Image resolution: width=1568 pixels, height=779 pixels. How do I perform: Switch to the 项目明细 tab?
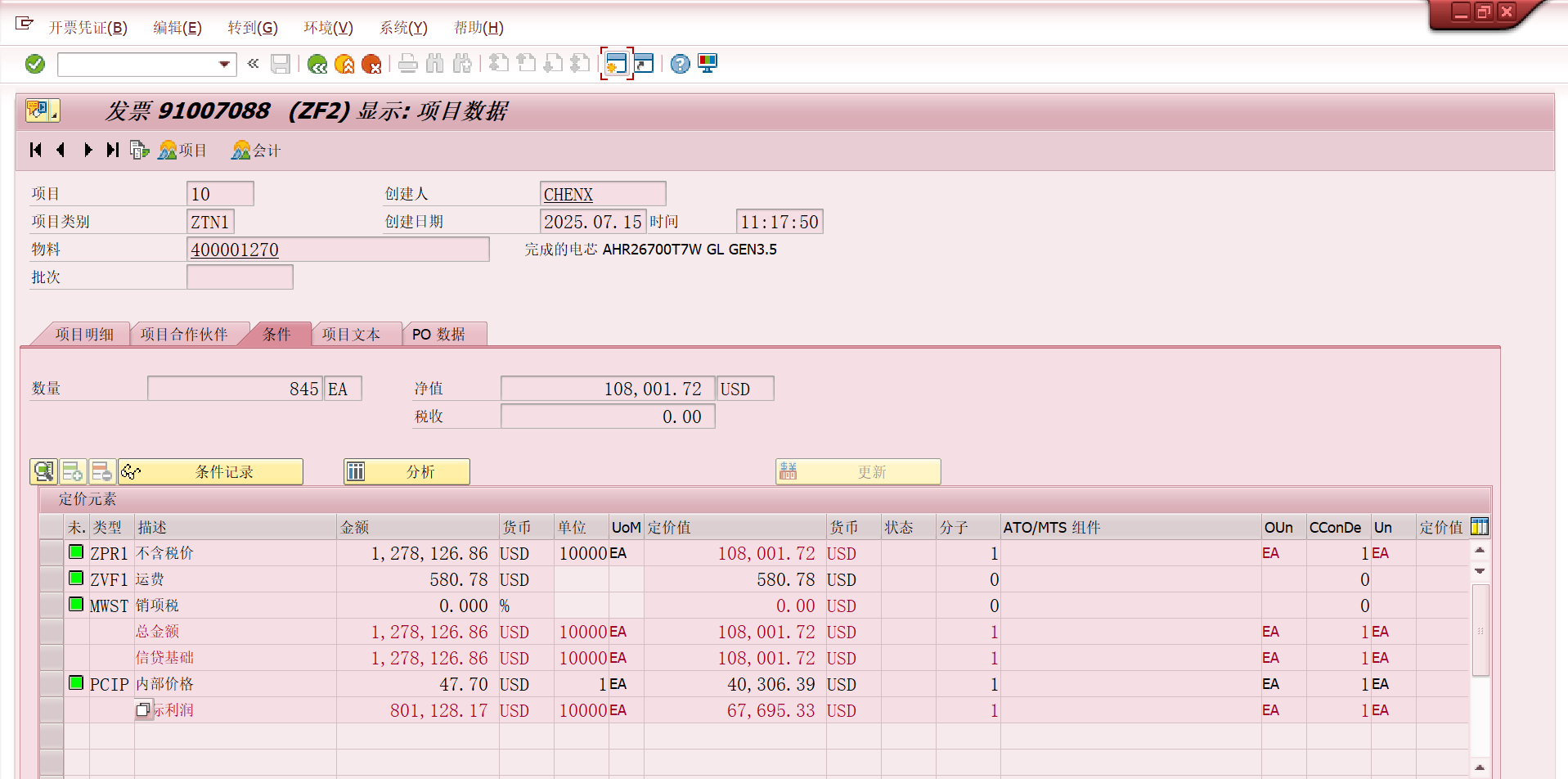(84, 334)
